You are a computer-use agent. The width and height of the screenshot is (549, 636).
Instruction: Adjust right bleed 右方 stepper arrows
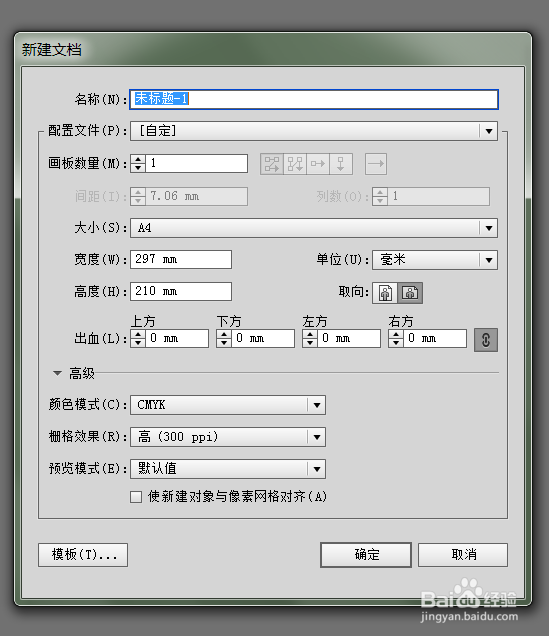pos(396,339)
